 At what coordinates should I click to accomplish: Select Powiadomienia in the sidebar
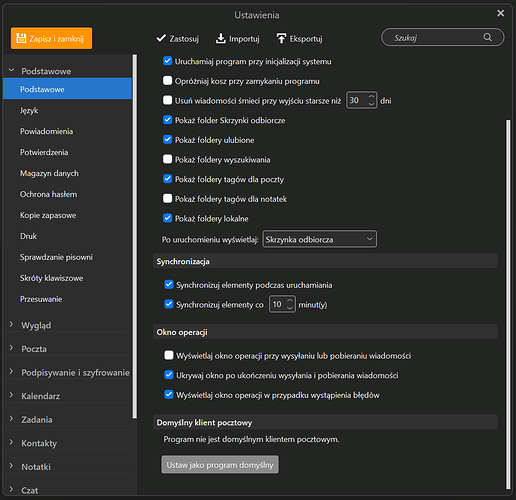46,131
